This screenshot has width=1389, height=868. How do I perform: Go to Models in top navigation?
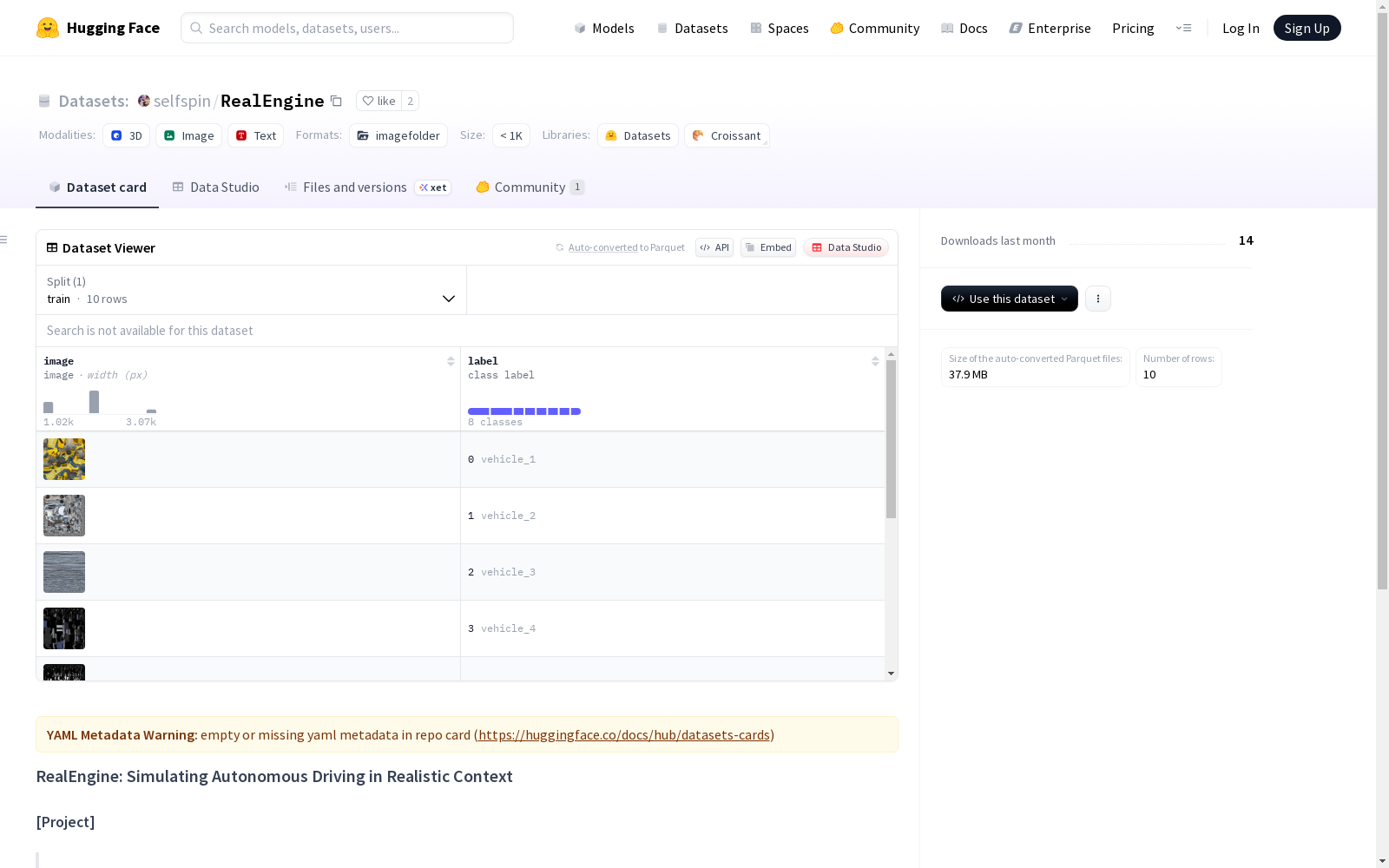[x=604, y=28]
